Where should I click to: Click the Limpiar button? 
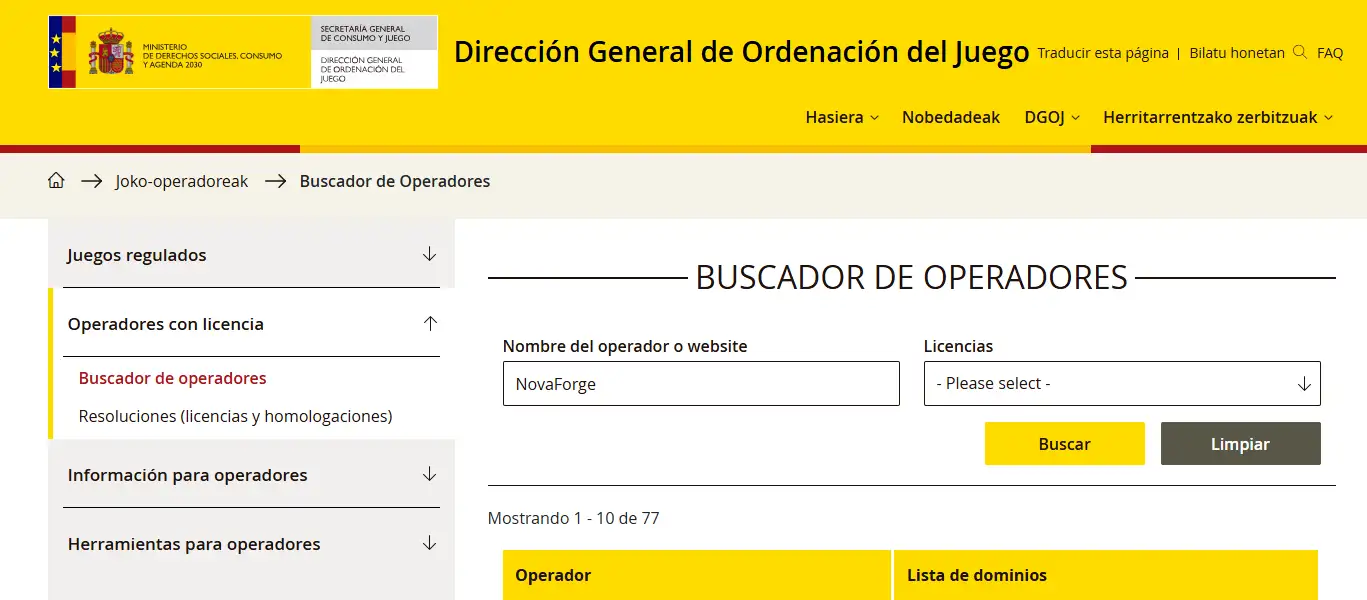pyautogui.click(x=1241, y=444)
